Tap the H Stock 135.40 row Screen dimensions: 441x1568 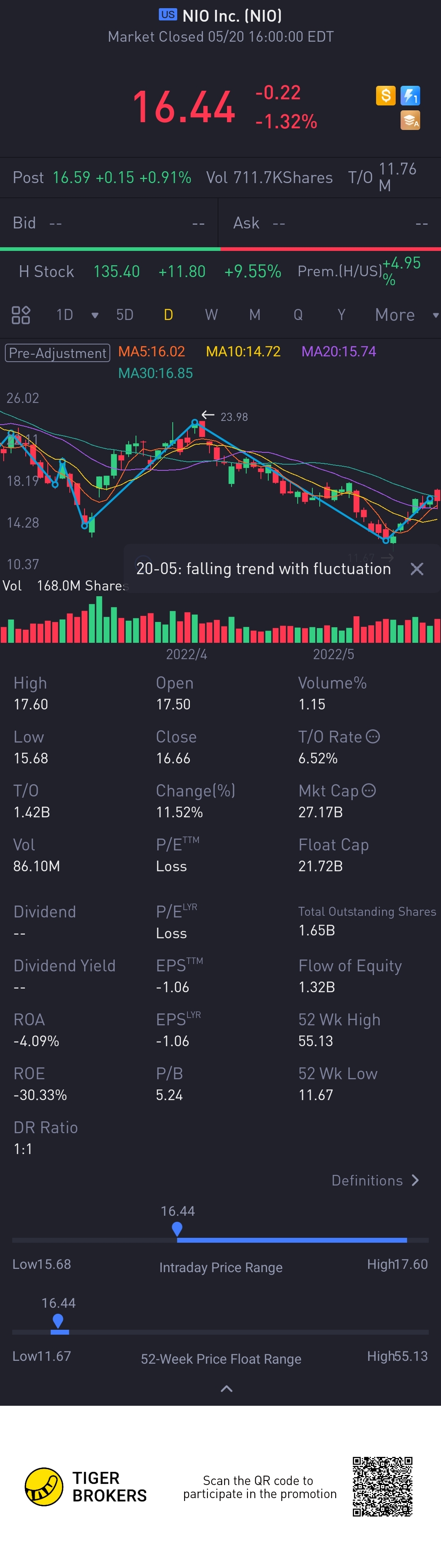[149, 271]
